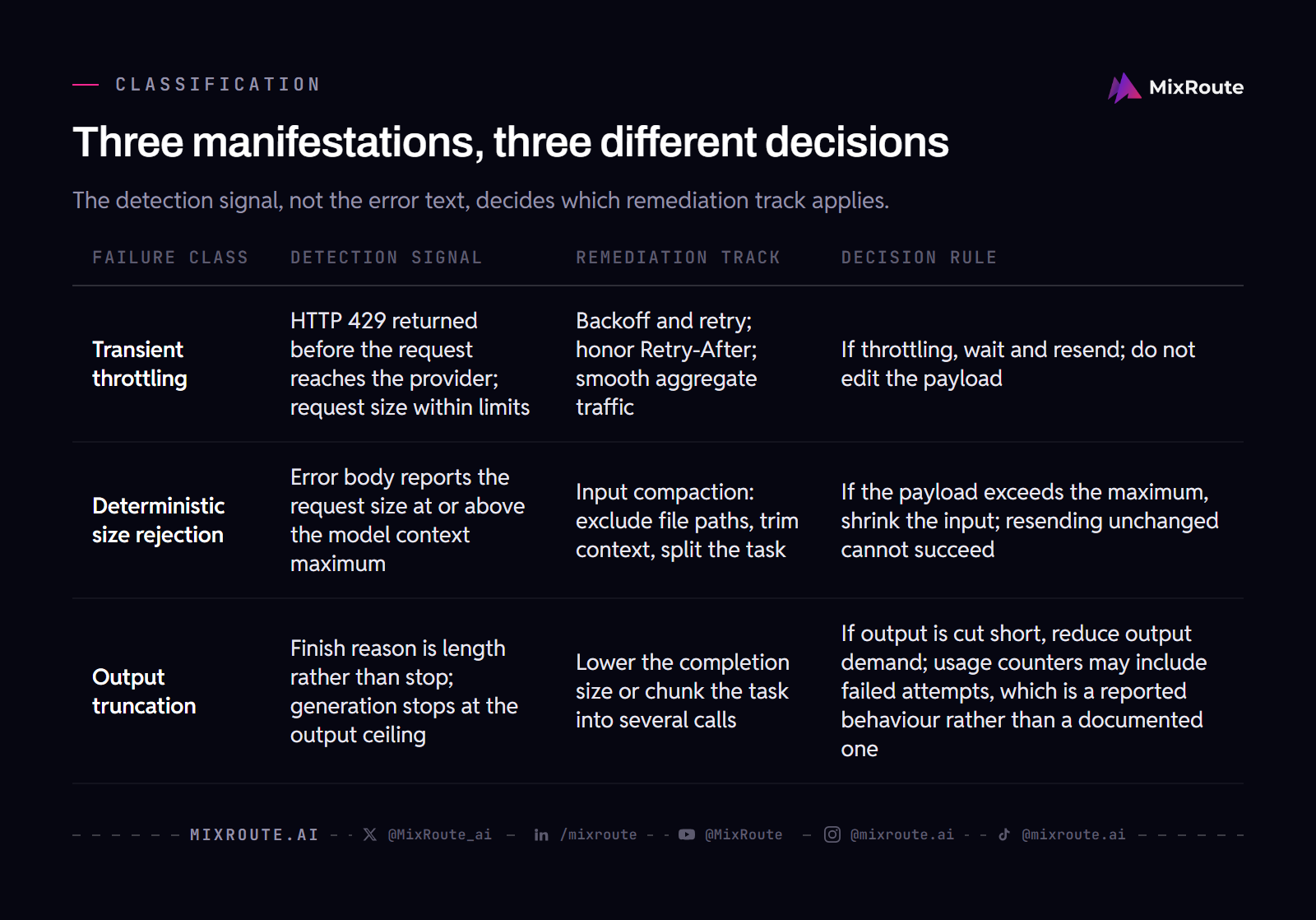Click the MIXROUTE.AI footer text
Image resolution: width=1316 pixels, height=920 pixels.
pyautogui.click(x=254, y=834)
